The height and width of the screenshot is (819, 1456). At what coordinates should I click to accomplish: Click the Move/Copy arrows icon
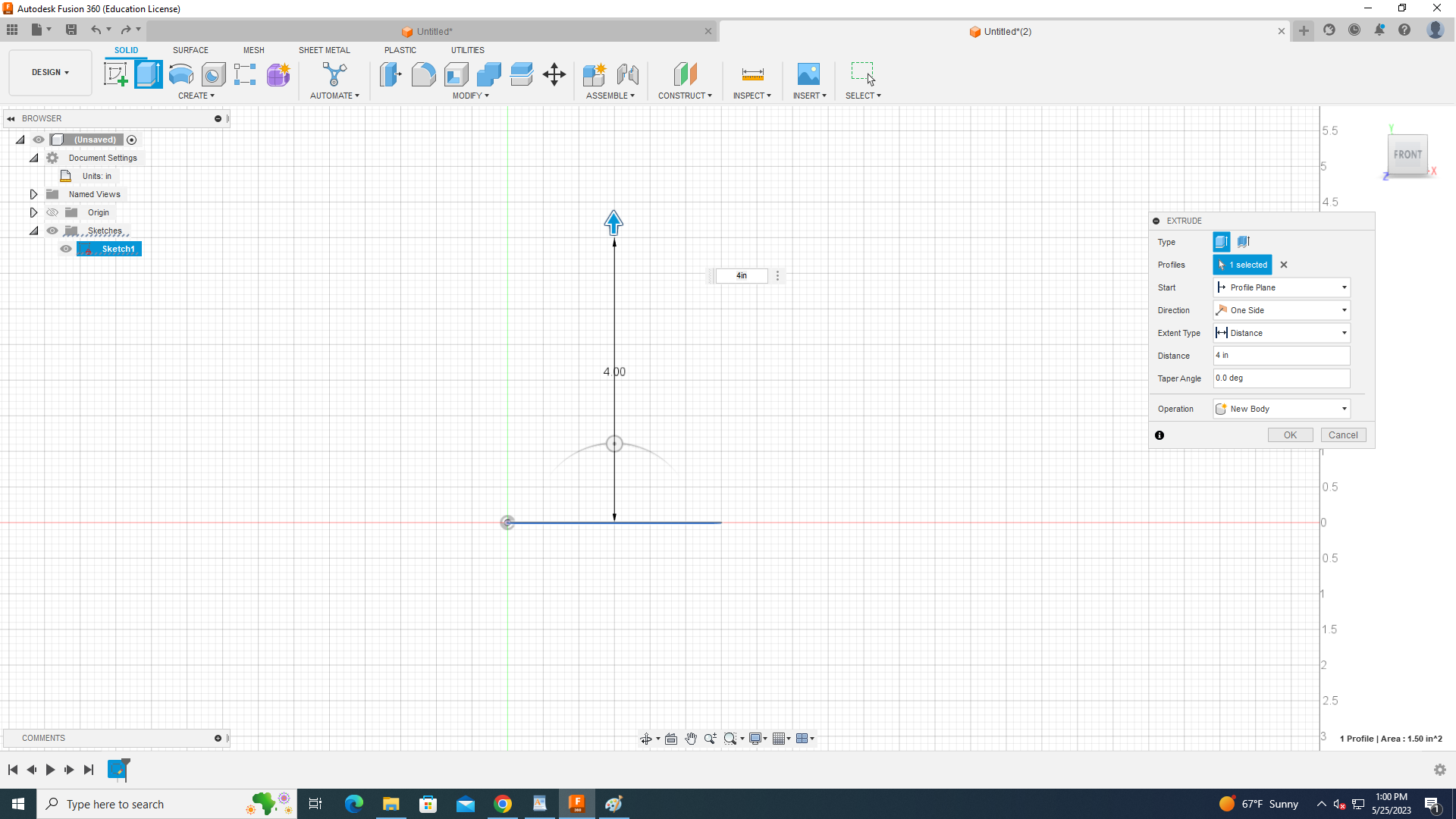click(x=554, y=74)
